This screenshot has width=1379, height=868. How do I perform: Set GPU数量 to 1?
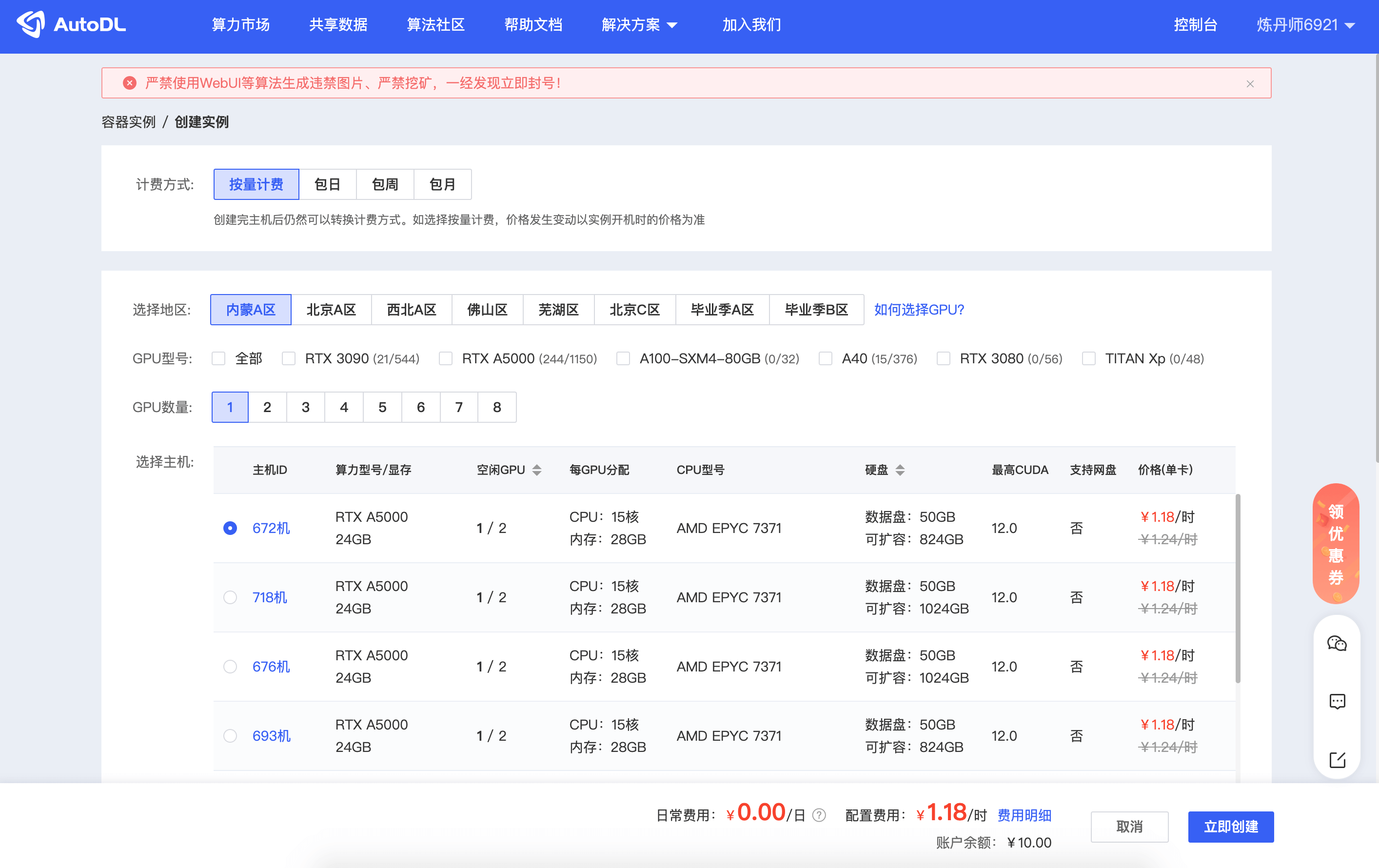point(230,407)
